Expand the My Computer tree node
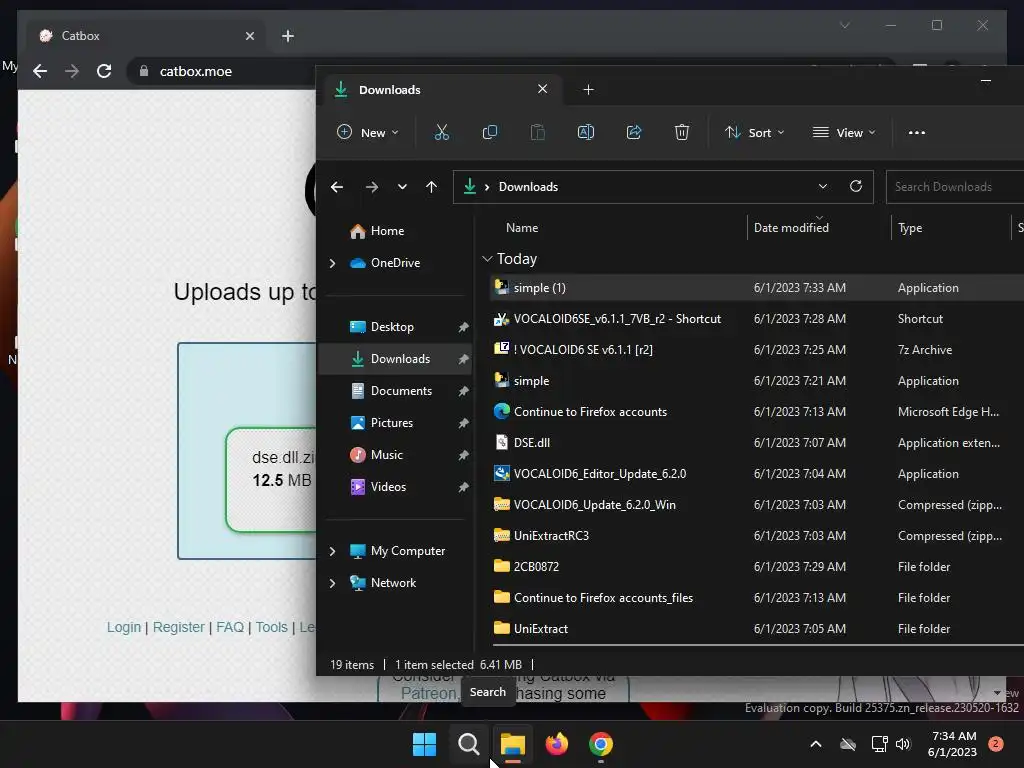This screenshot has width=1024, height=768. coord(332,551)
